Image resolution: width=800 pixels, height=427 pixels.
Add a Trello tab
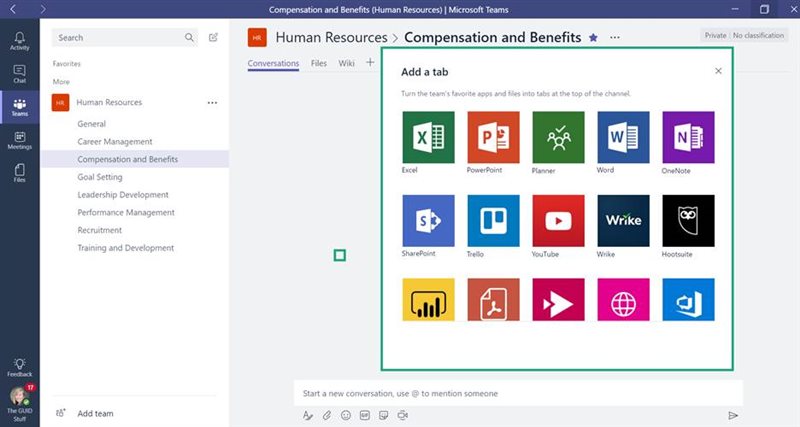click(x=493, y=220)
